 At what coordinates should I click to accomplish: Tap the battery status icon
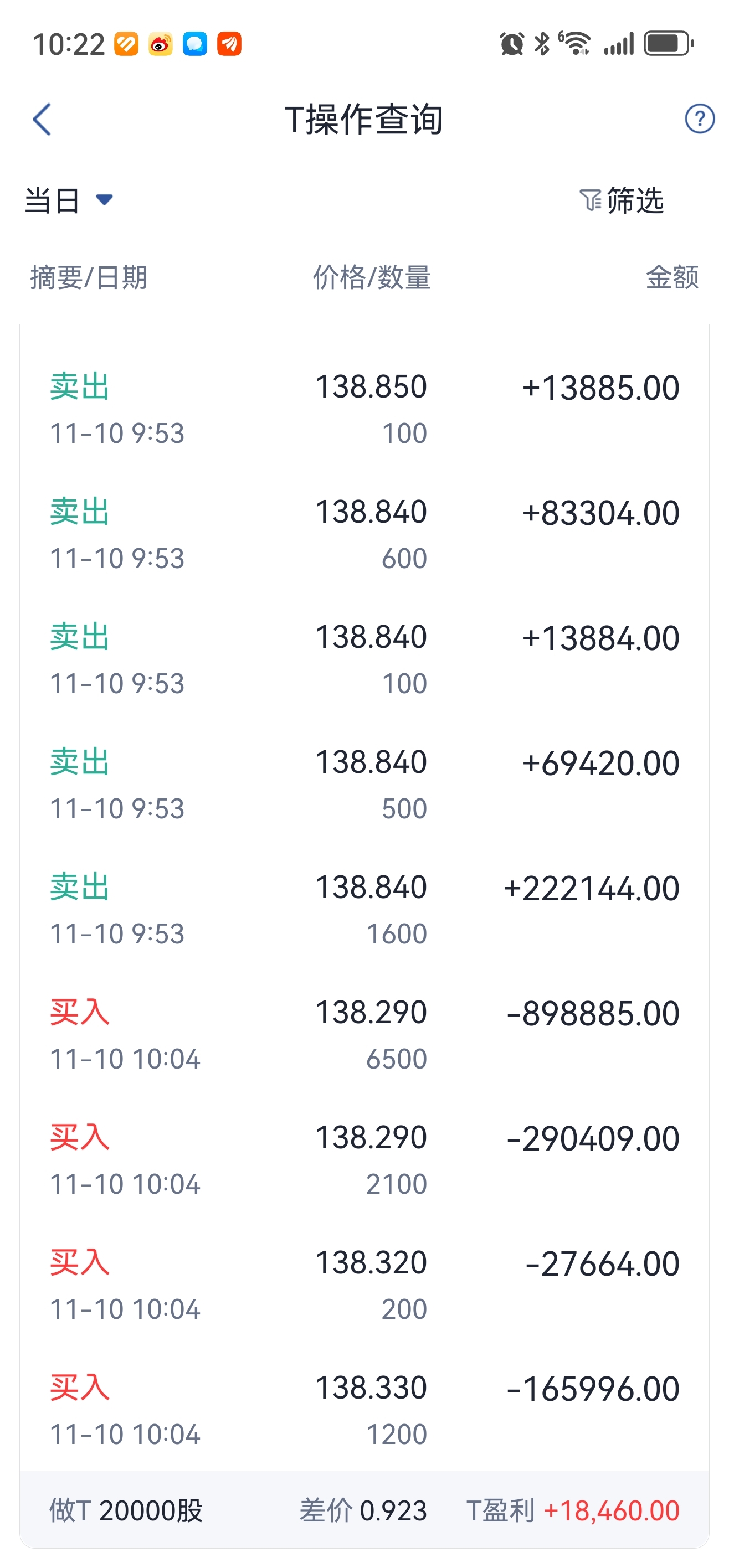click(669, 44)
